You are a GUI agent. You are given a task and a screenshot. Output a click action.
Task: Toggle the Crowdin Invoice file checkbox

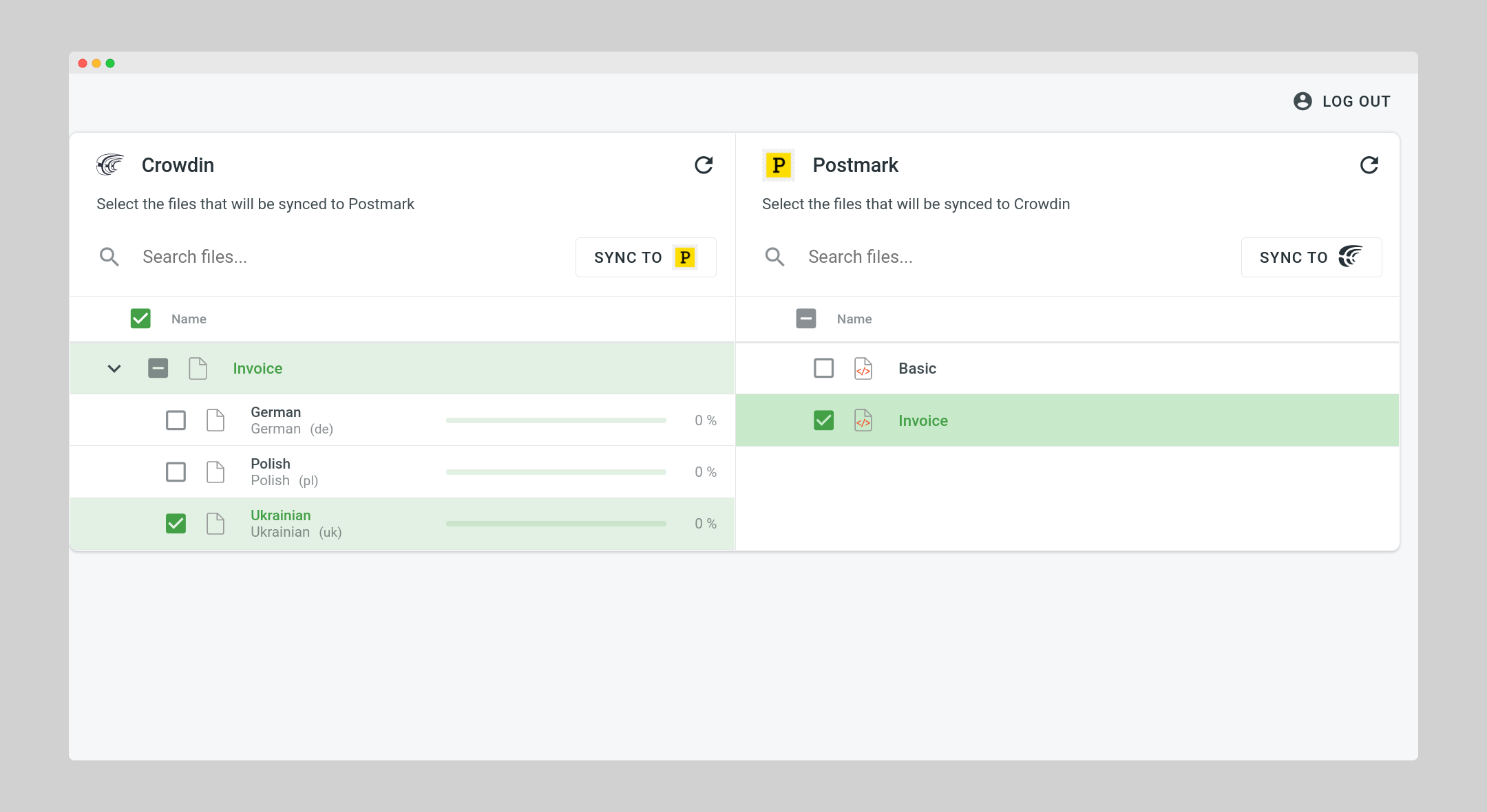[158, 368]
